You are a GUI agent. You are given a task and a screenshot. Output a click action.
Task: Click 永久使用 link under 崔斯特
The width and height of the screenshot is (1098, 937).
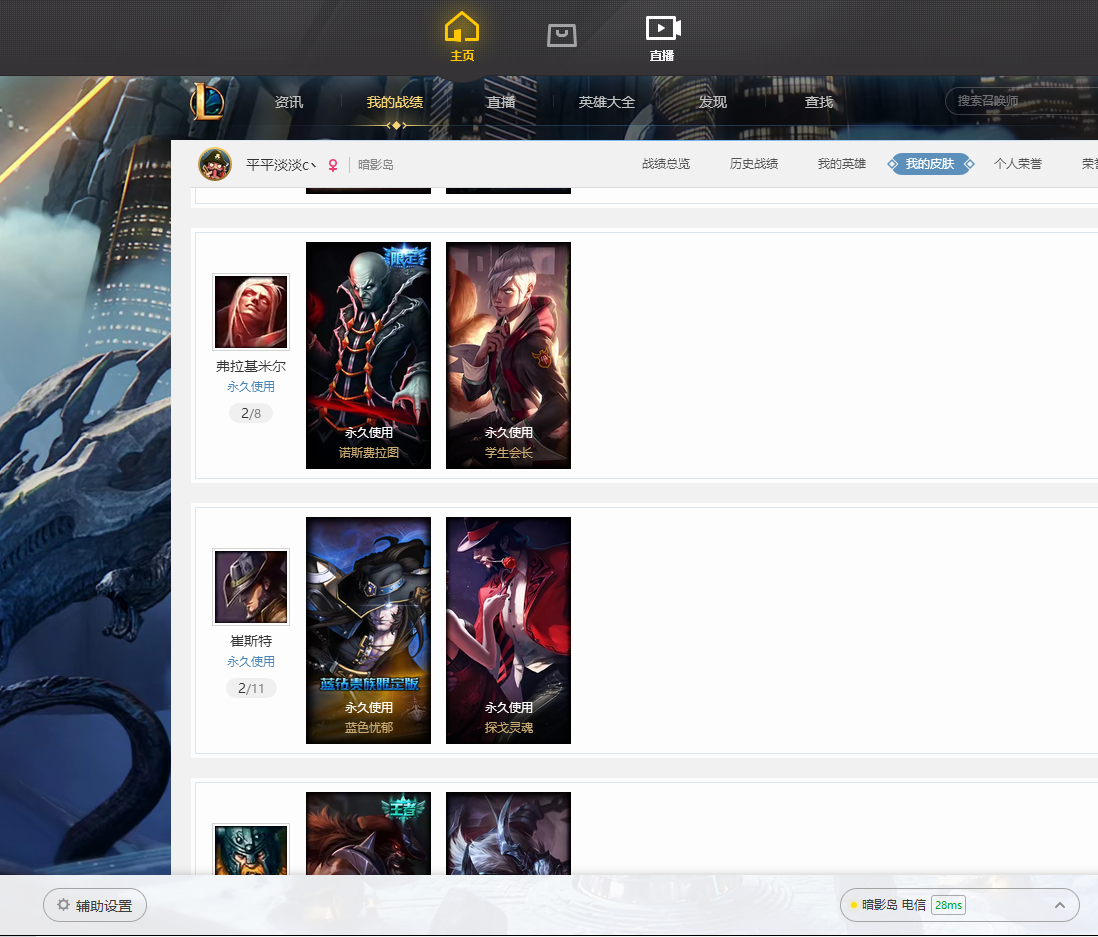[x=251, y=662]
